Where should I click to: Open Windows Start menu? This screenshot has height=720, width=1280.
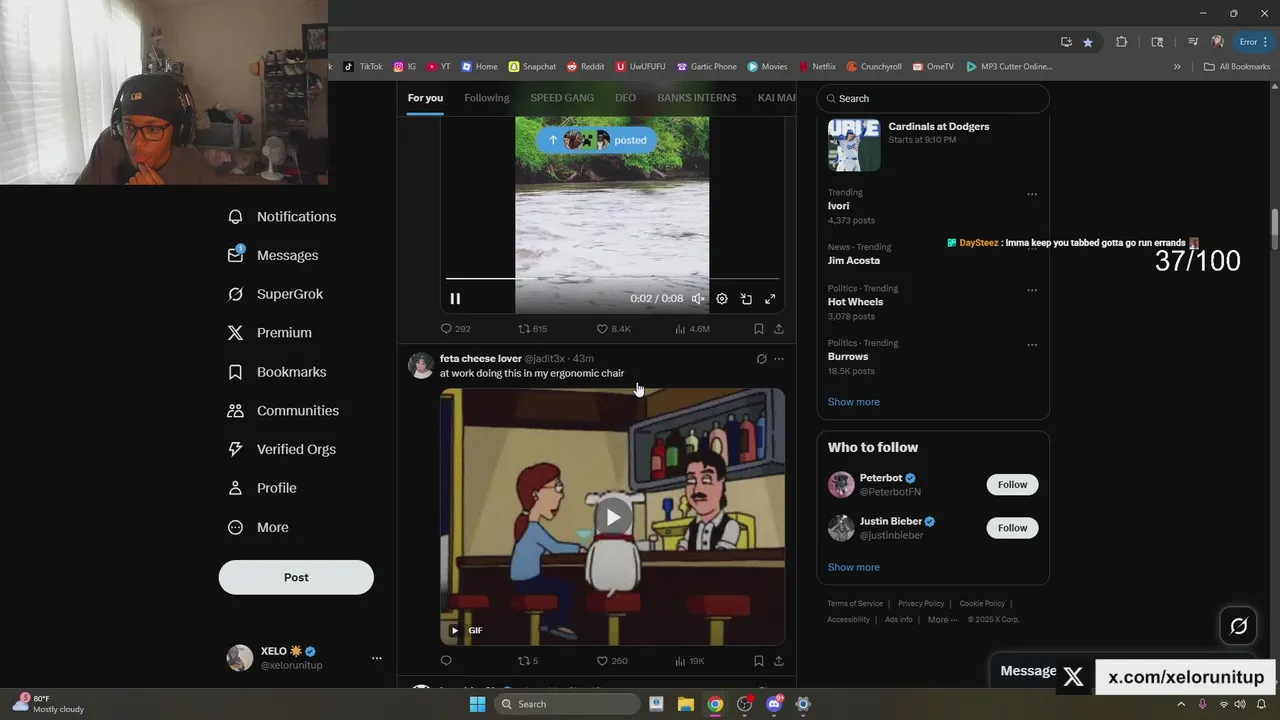(478, 704)
